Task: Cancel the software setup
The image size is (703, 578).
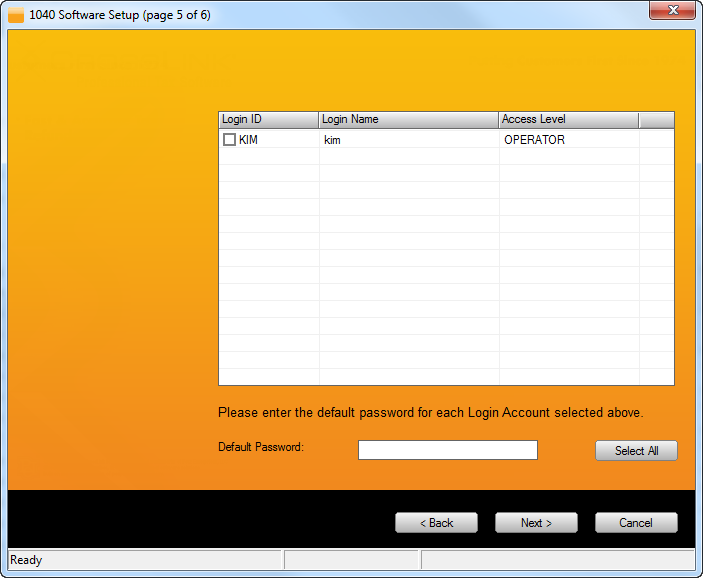Action: (x=636, y=523)
